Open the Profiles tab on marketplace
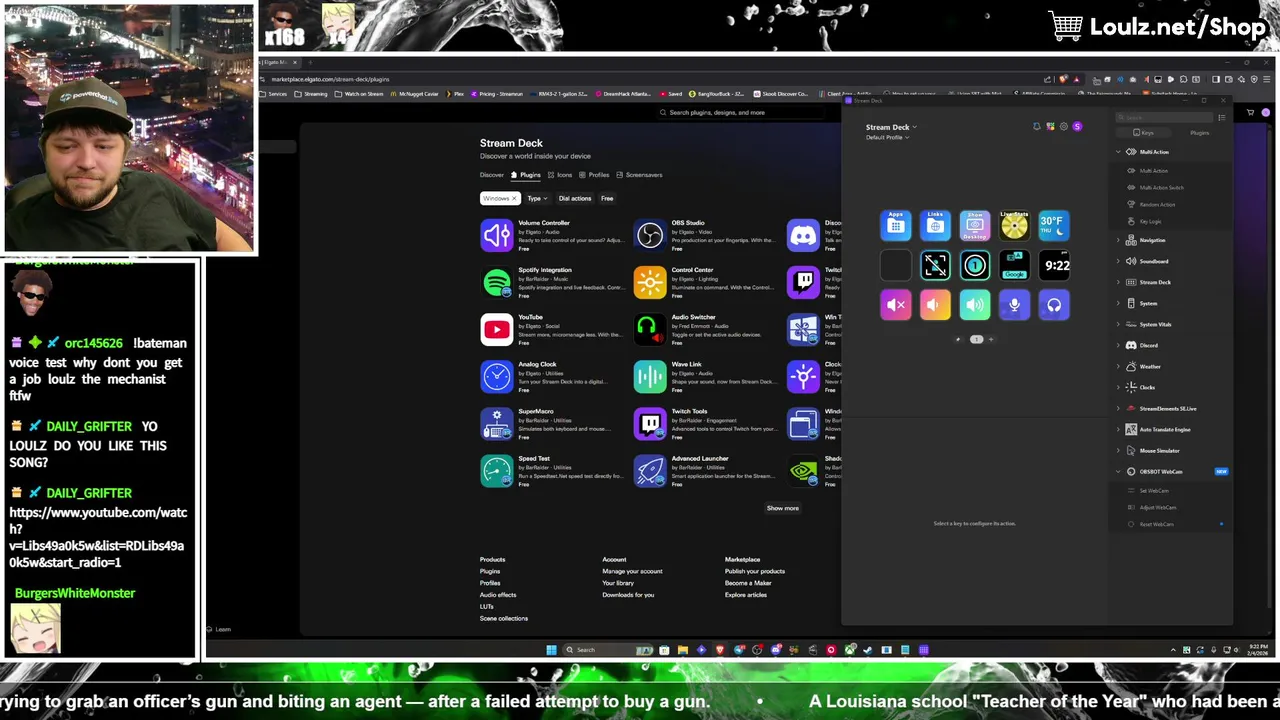The image size is (1280, 720). (594, 175)
